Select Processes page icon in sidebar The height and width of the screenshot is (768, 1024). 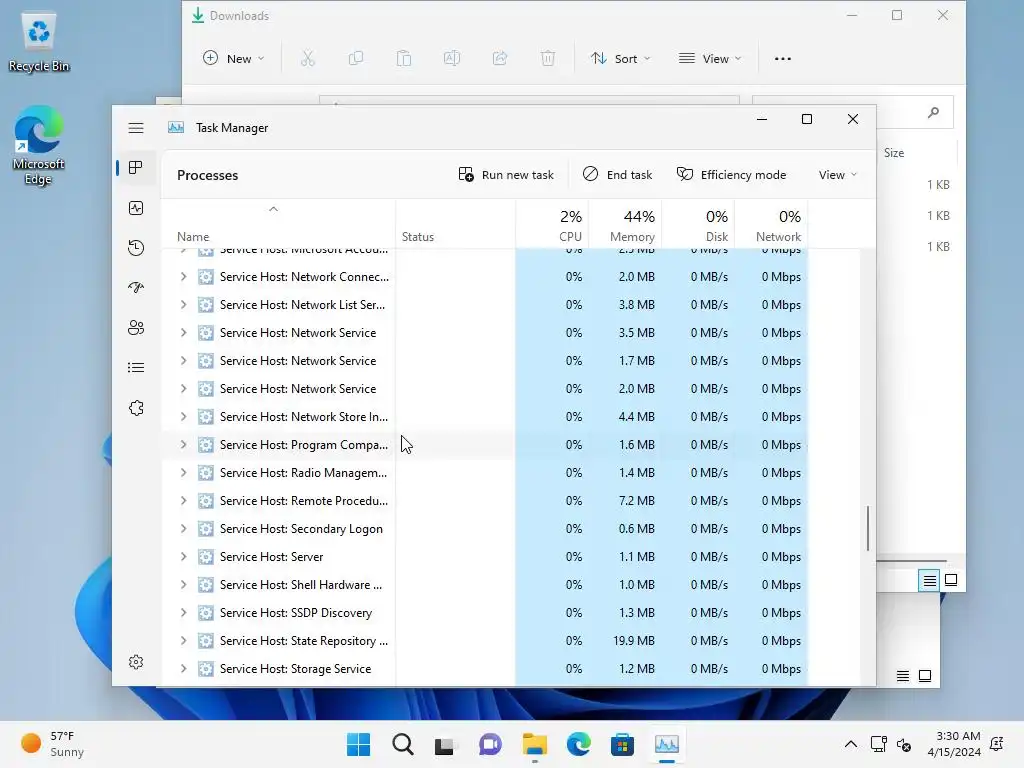[x=136, y=168]
